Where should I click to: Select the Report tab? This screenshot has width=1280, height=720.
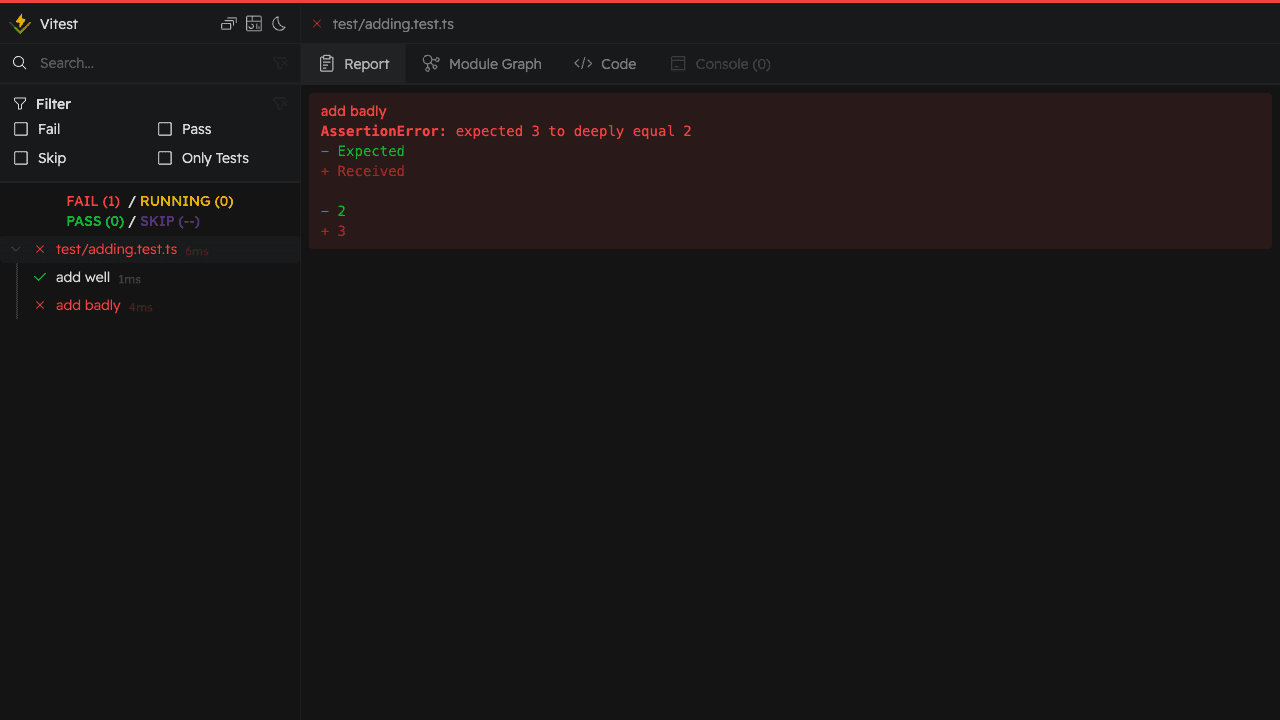click(354, 64)
